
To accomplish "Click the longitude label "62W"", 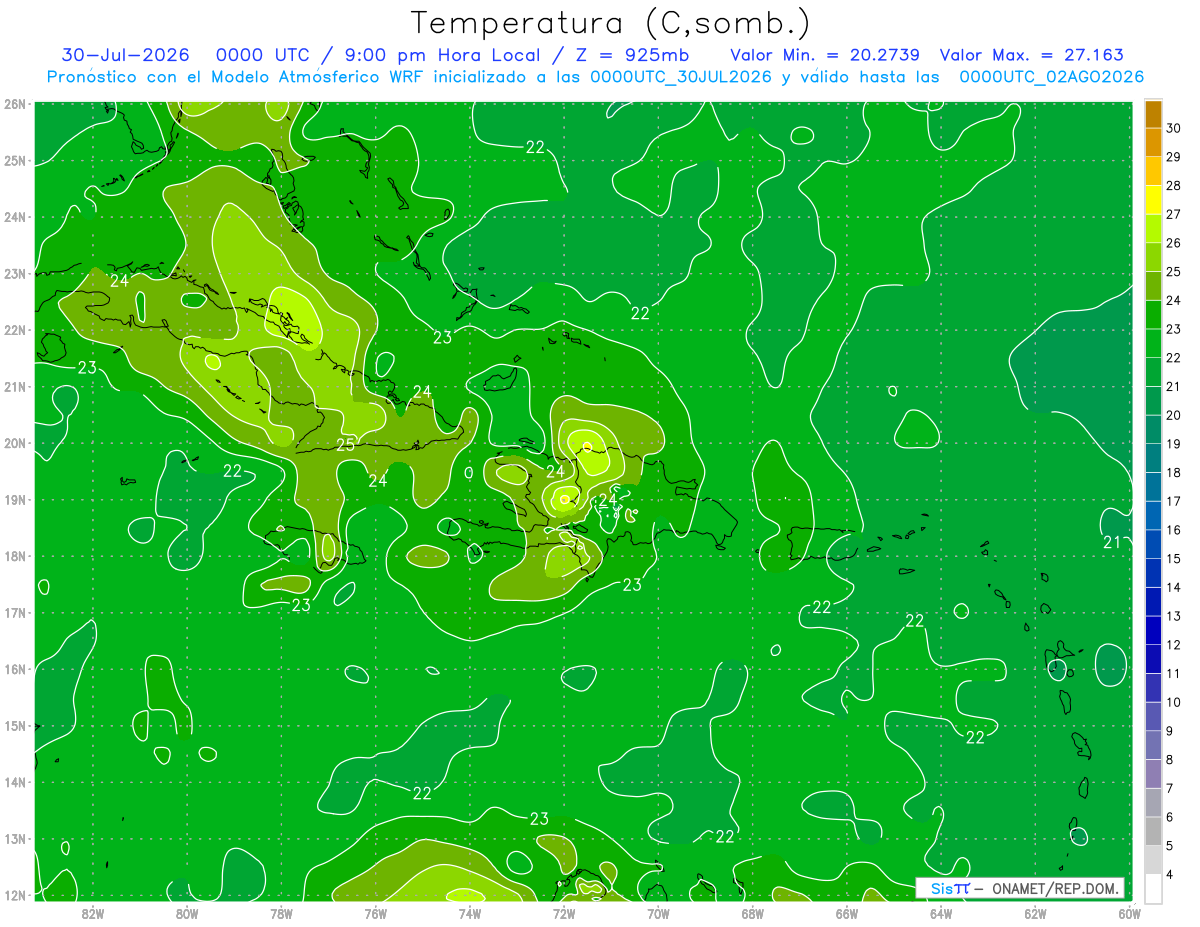I will pyautogui.click(x=1035, y=912).
